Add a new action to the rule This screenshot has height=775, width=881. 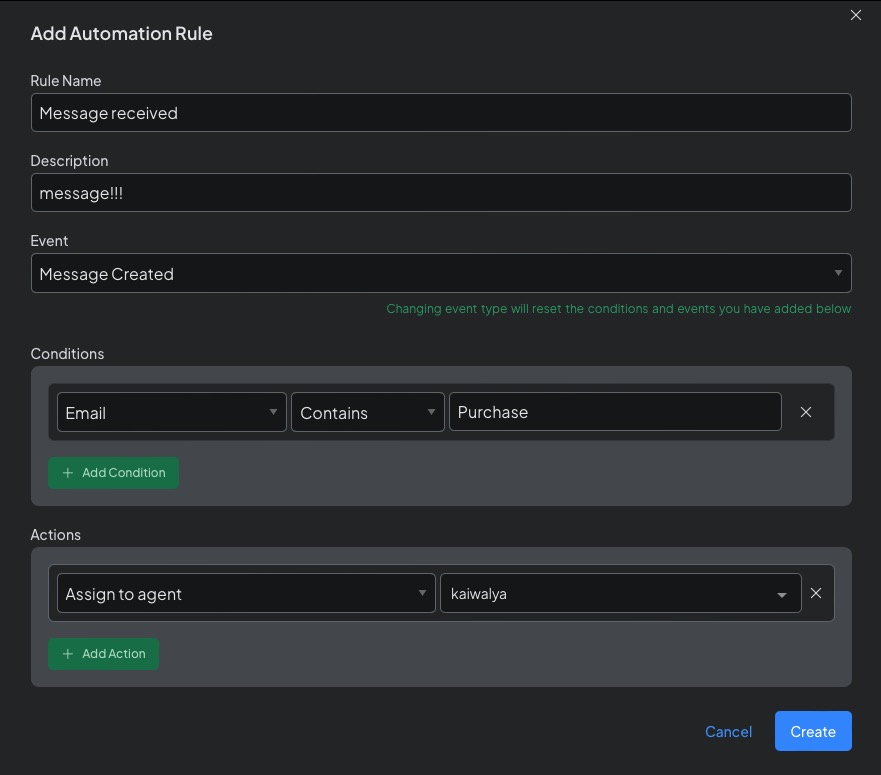coord(103,653)
